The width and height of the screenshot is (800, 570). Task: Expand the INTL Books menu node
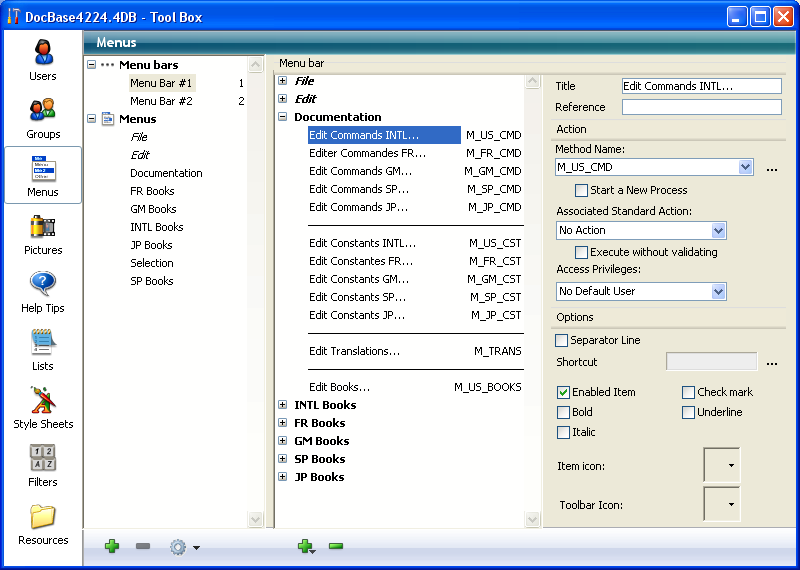coord(283,405)
